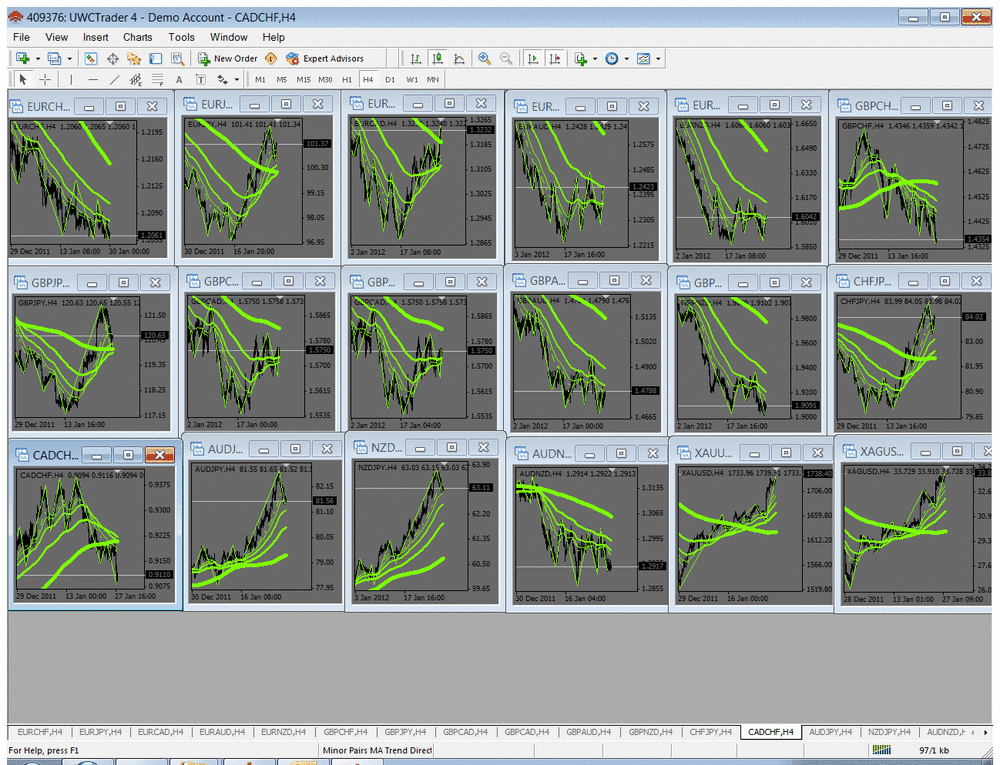Open the View menu
Image resolution: width=1000 pixels, height=765 pixels.
pyautogui.click(x=56, y=37)
